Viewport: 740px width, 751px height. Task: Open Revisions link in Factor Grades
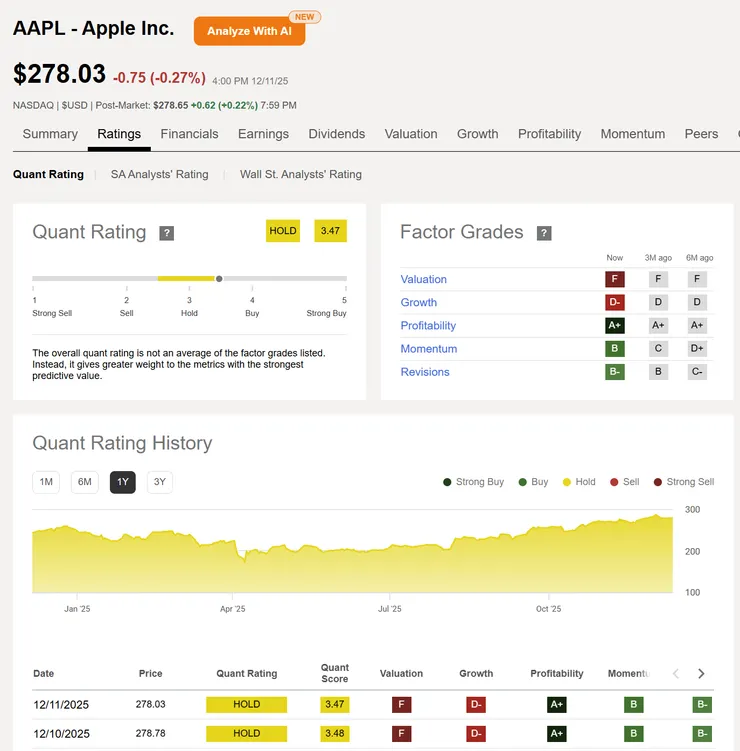pos(425,372)
